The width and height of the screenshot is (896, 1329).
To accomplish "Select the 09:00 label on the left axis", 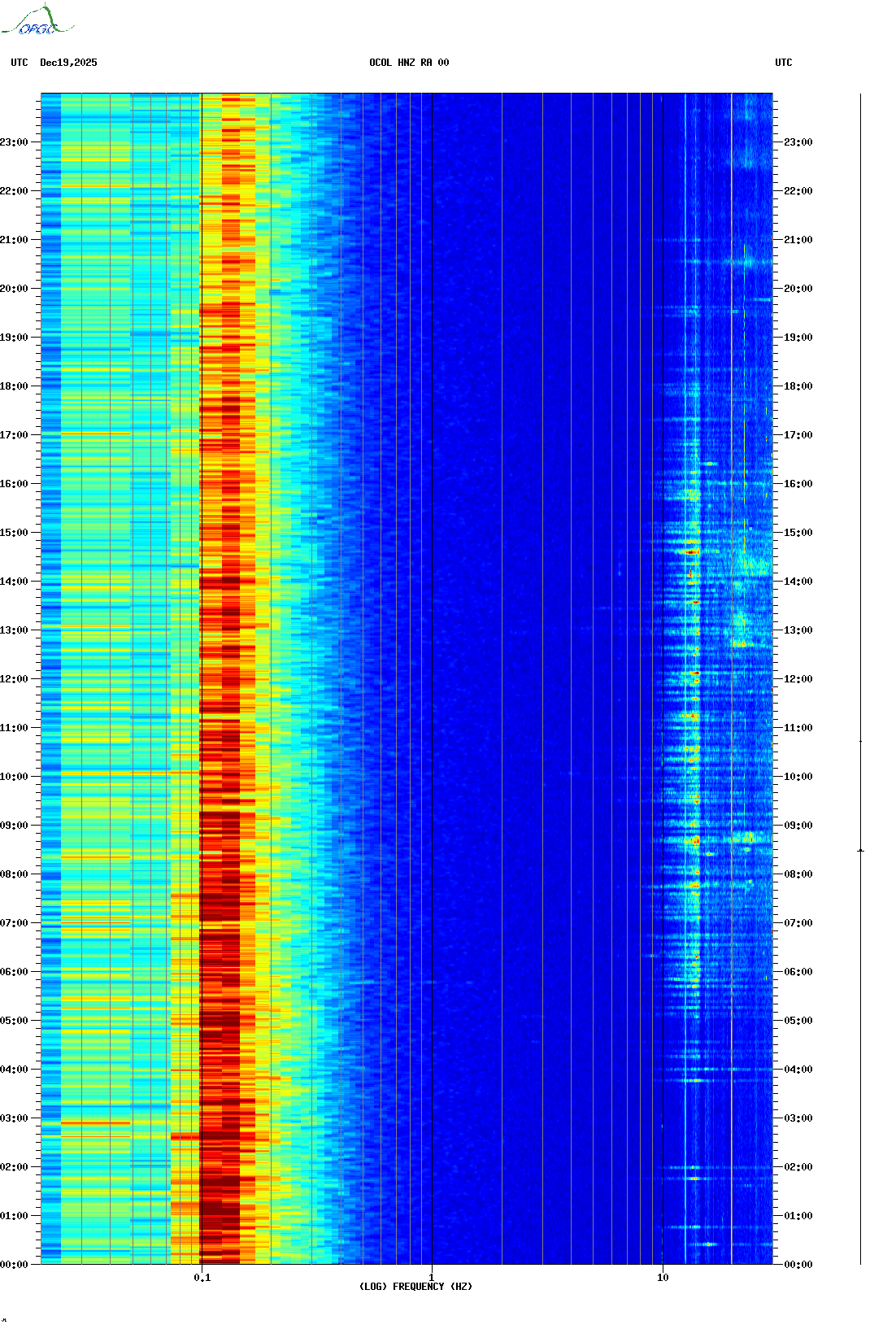I will (14, 826).
